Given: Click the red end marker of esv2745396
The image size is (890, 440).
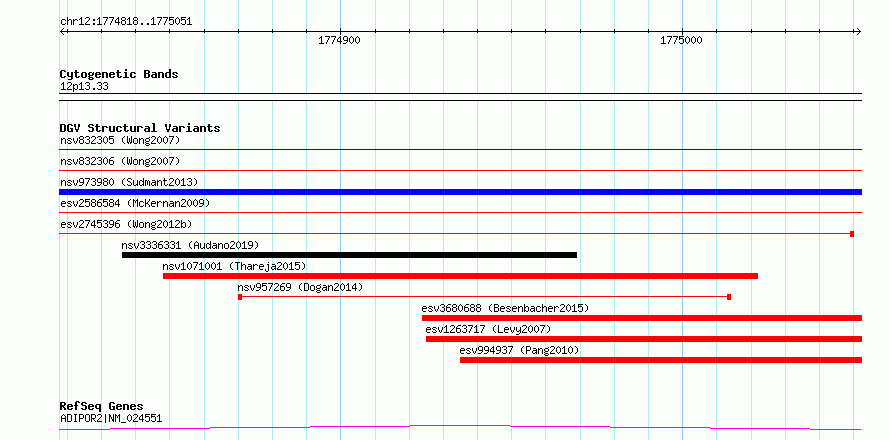Looking at the screenshot, I should tap(852, 234).
